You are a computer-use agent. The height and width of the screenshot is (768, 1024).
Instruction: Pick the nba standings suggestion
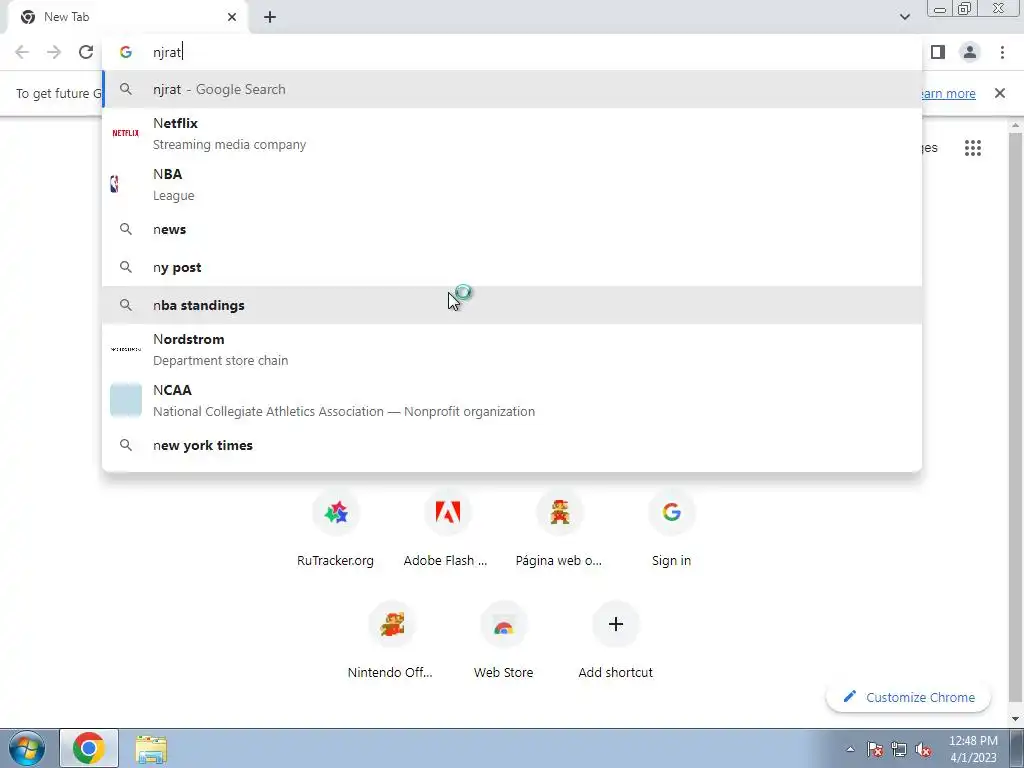tap(512, 305)
